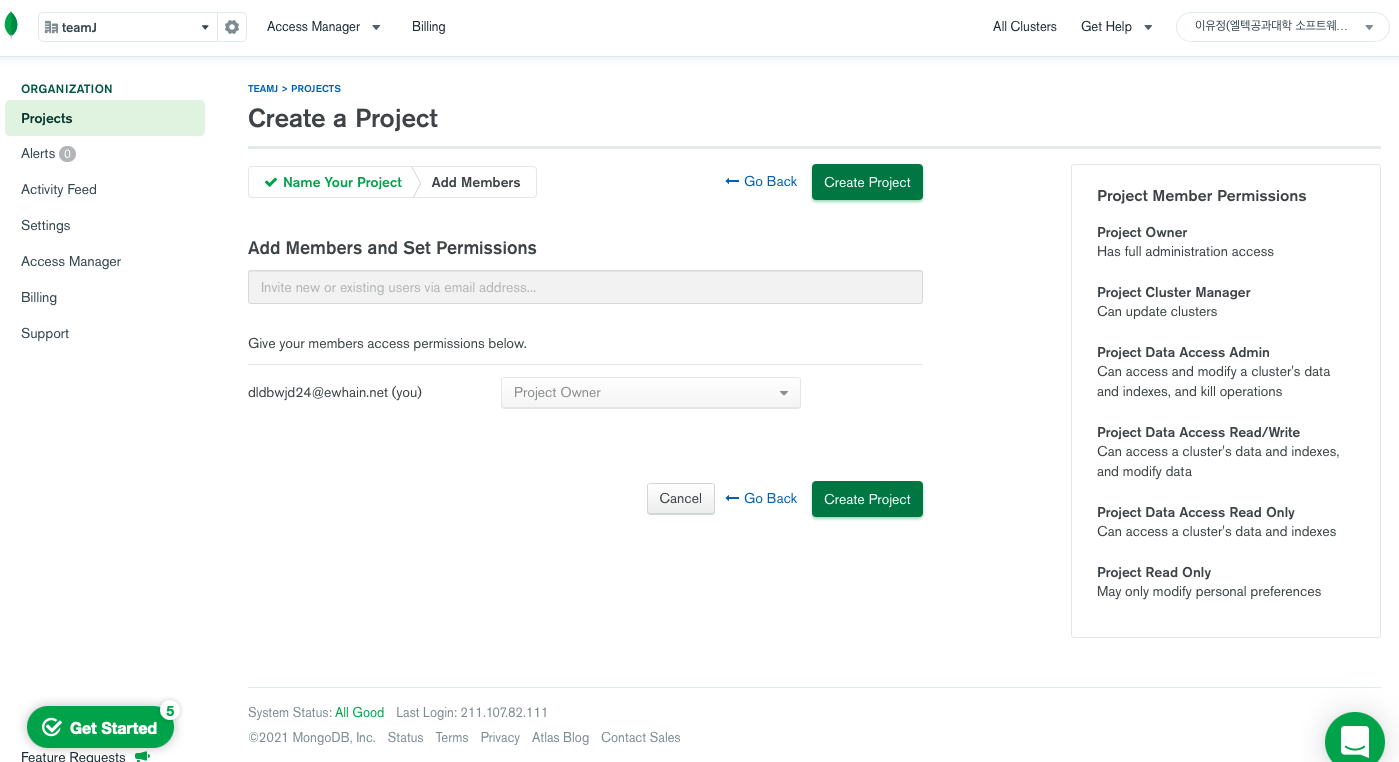The height and width of the screenshot is (762, 1399).
Task: Click the Project Data Access Admin heading
Action: tap(1183, 352)
